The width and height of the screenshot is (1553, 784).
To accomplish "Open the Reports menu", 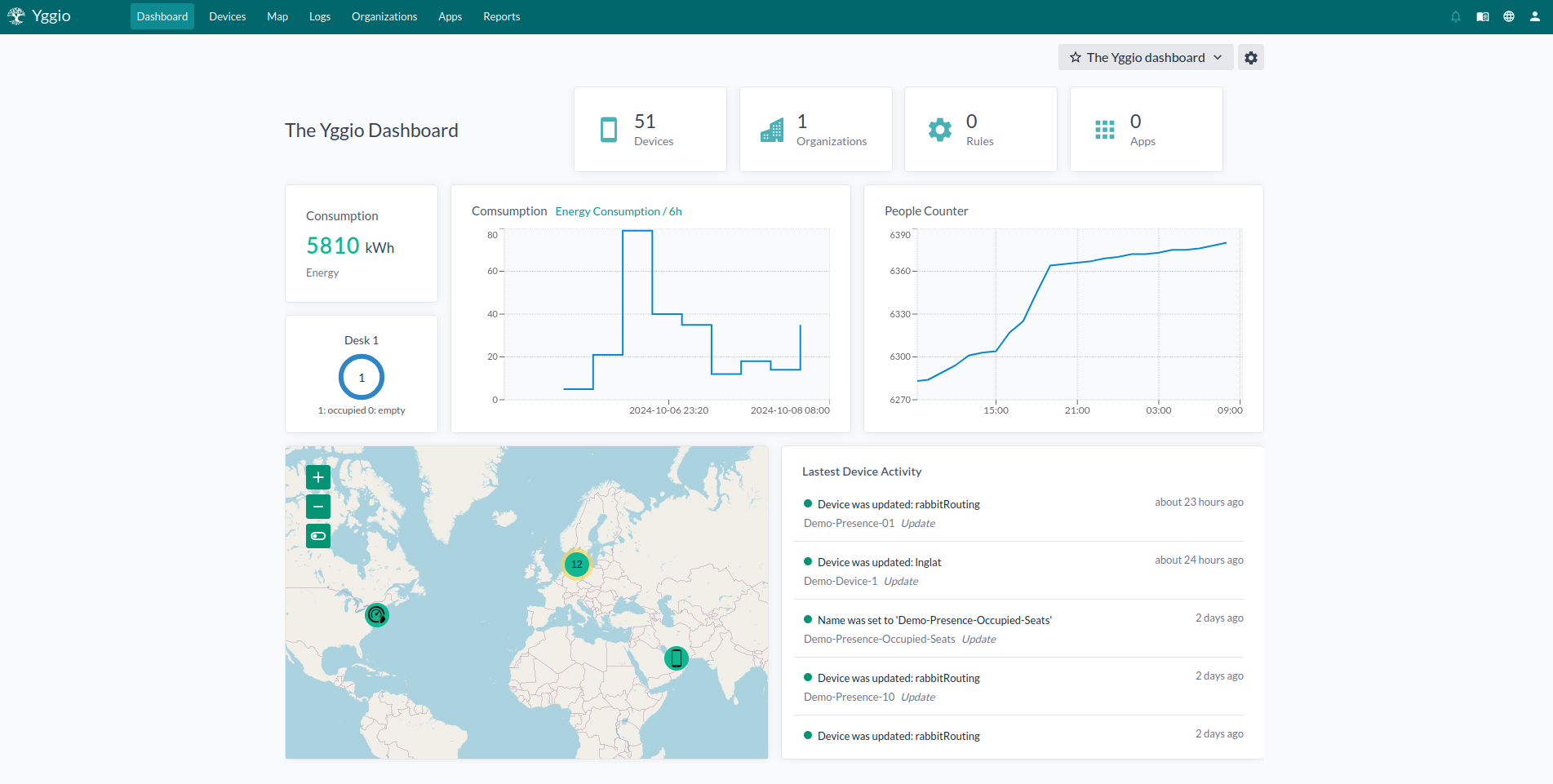I will [502, 16].
